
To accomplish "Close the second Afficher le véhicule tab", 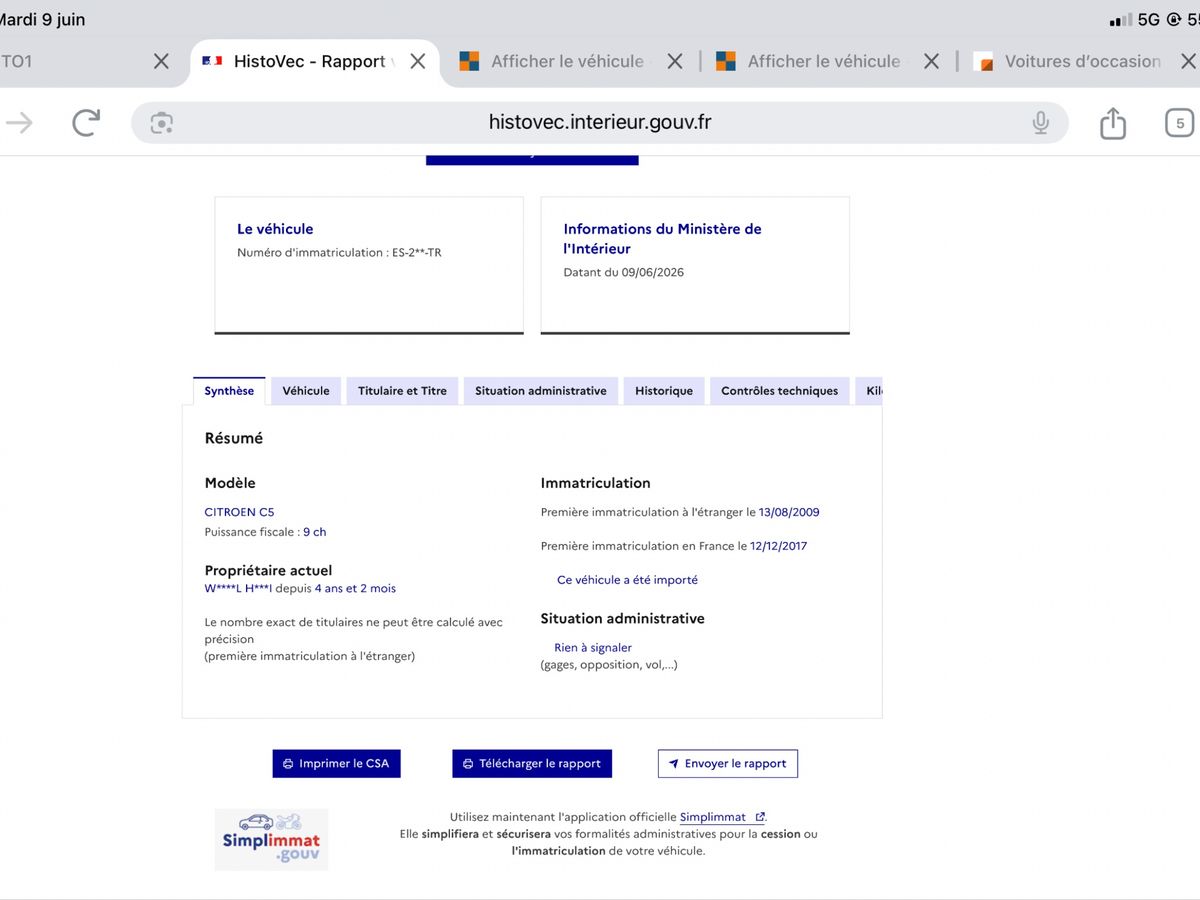I will [x=931, y=61].
